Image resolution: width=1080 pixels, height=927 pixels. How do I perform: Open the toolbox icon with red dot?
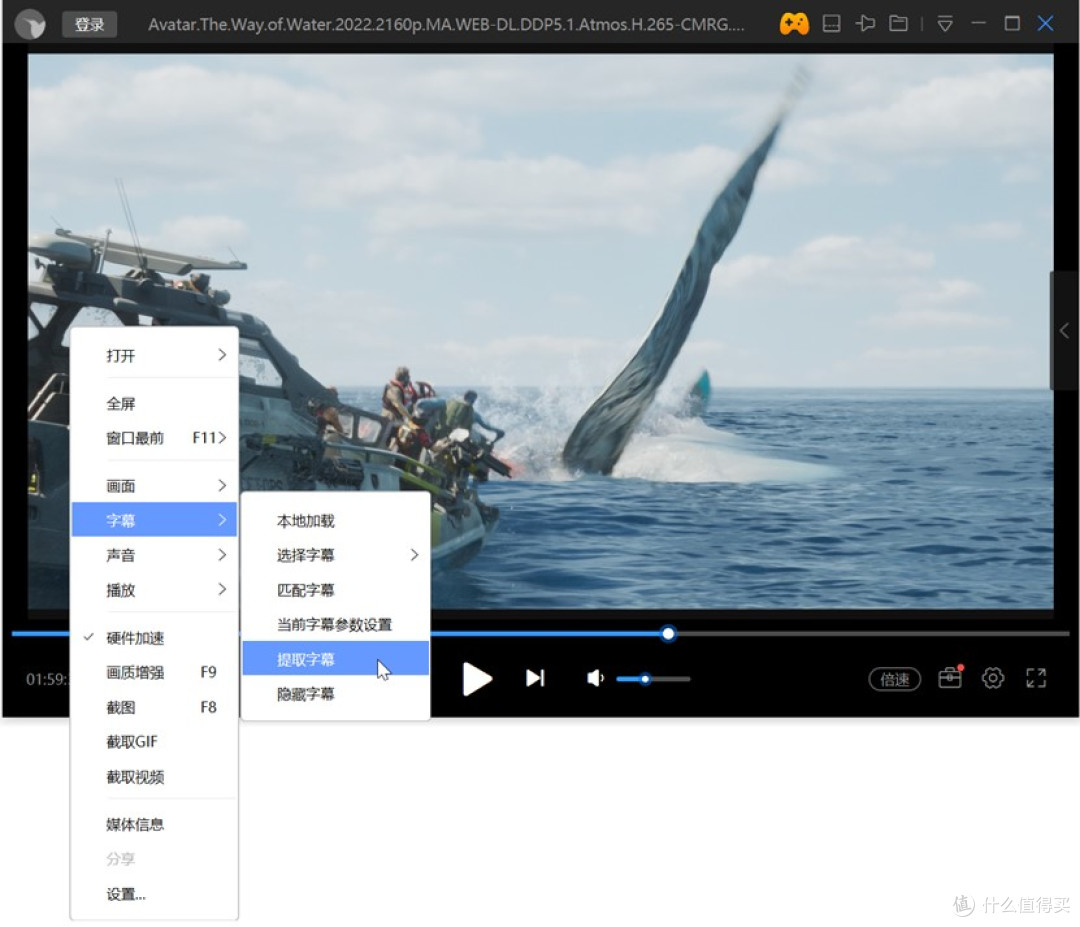[951, 678]
